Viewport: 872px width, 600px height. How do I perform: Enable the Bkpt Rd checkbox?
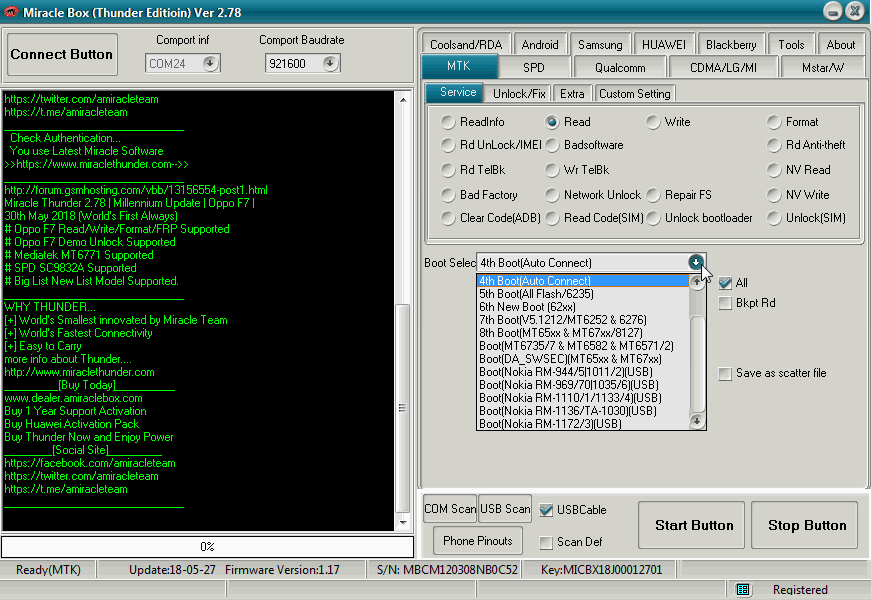coord(725,303)
